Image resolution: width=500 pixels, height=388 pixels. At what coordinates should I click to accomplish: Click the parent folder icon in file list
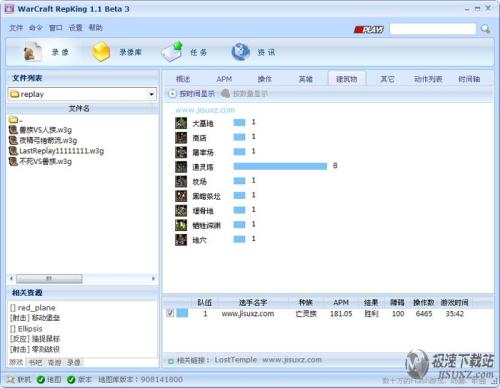point(14,119)
